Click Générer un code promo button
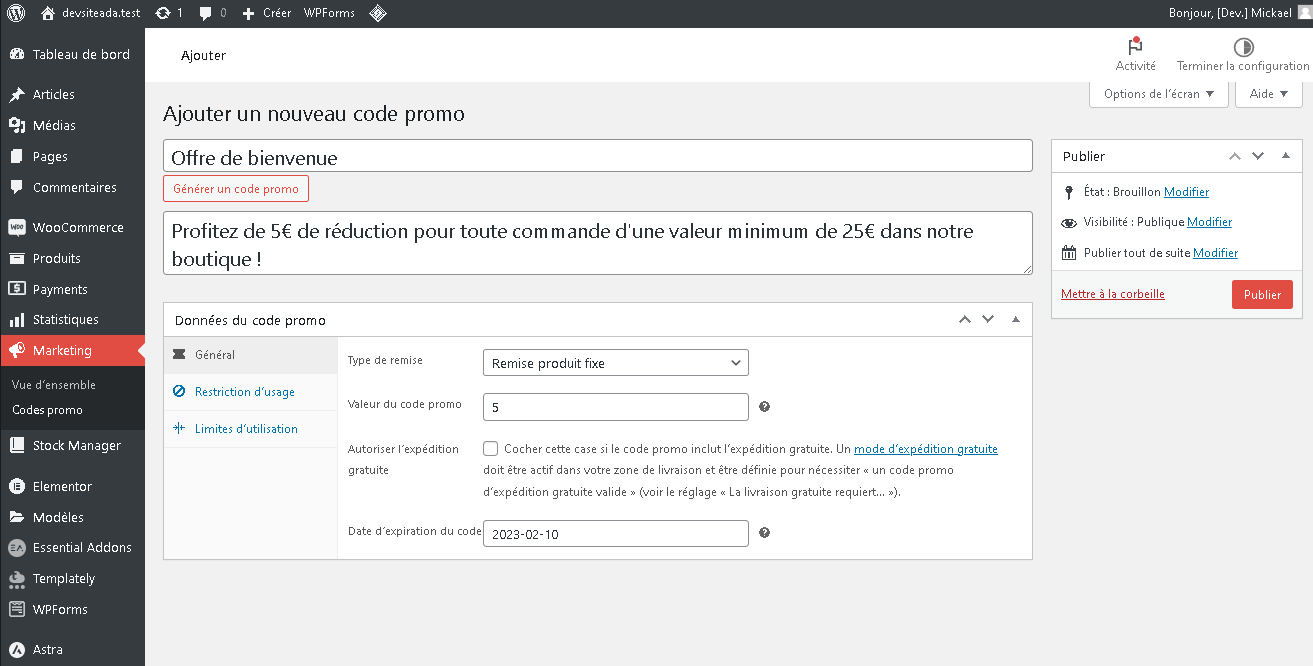The image size is (1313, 666). point(236,189)
